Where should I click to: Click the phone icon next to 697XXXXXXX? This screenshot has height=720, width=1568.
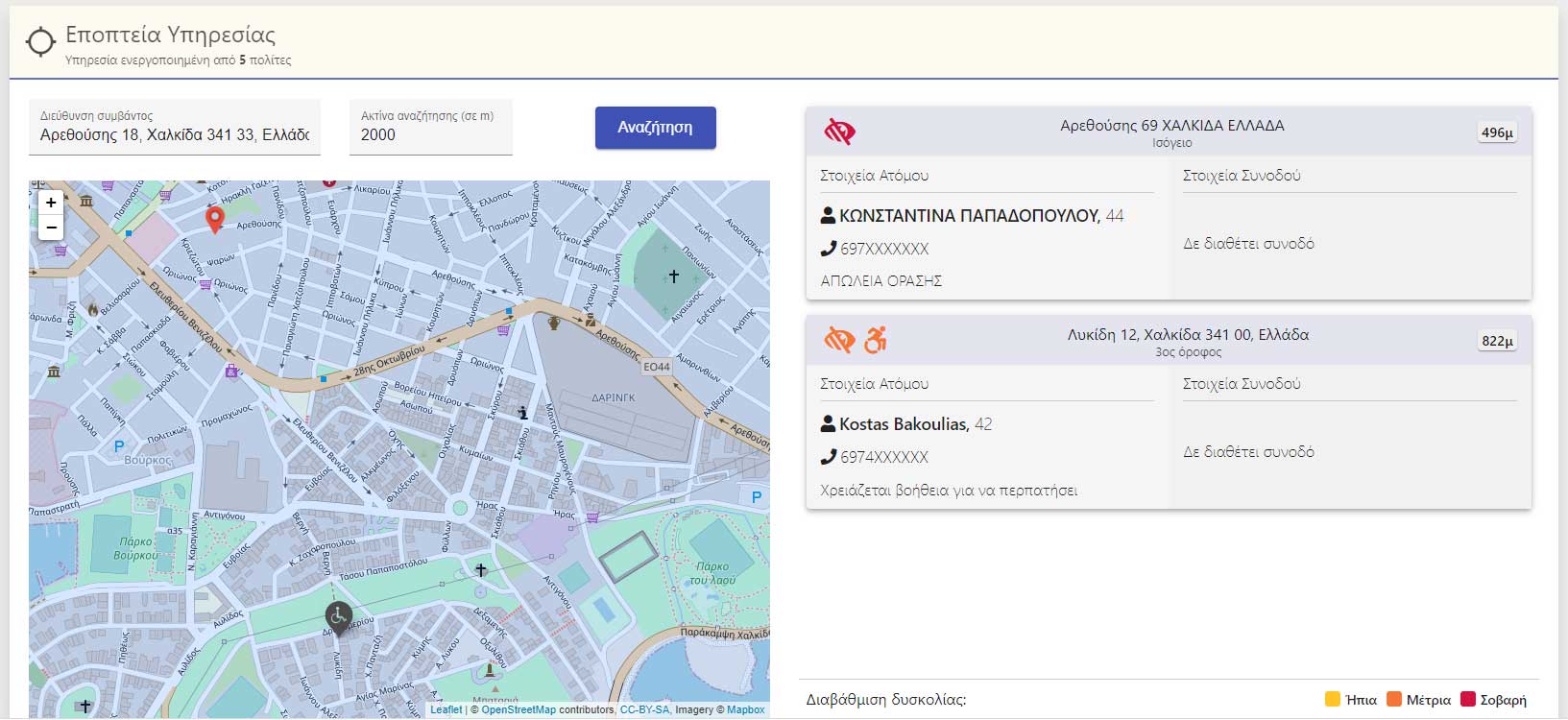coord(828,249)
